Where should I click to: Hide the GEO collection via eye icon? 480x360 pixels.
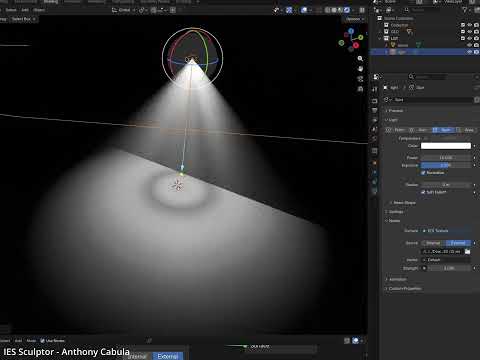coord(470,32)
